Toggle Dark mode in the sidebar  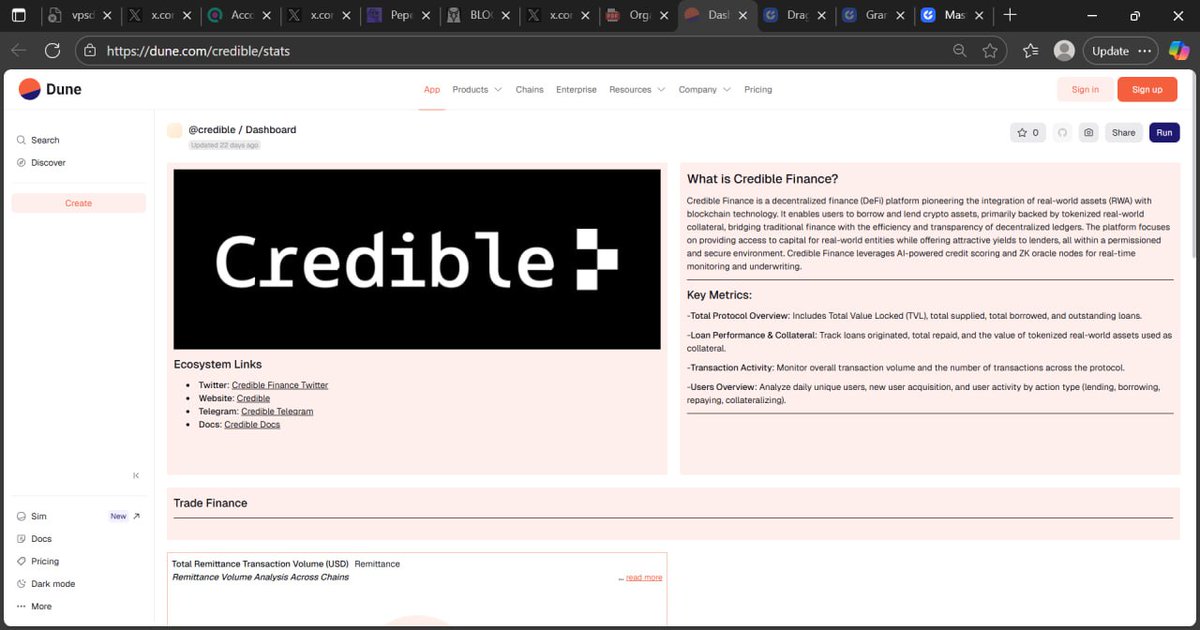click(45, 583)
